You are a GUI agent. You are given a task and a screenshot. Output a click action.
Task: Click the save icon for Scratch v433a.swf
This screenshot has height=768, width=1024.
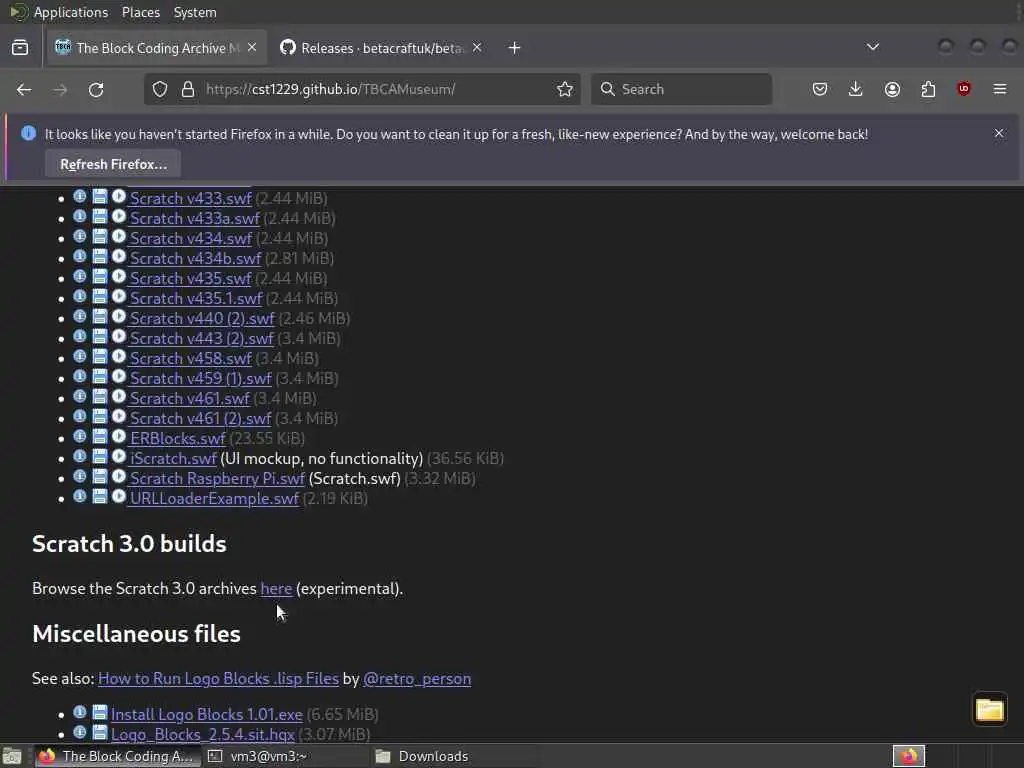click(x=99, y=217)
